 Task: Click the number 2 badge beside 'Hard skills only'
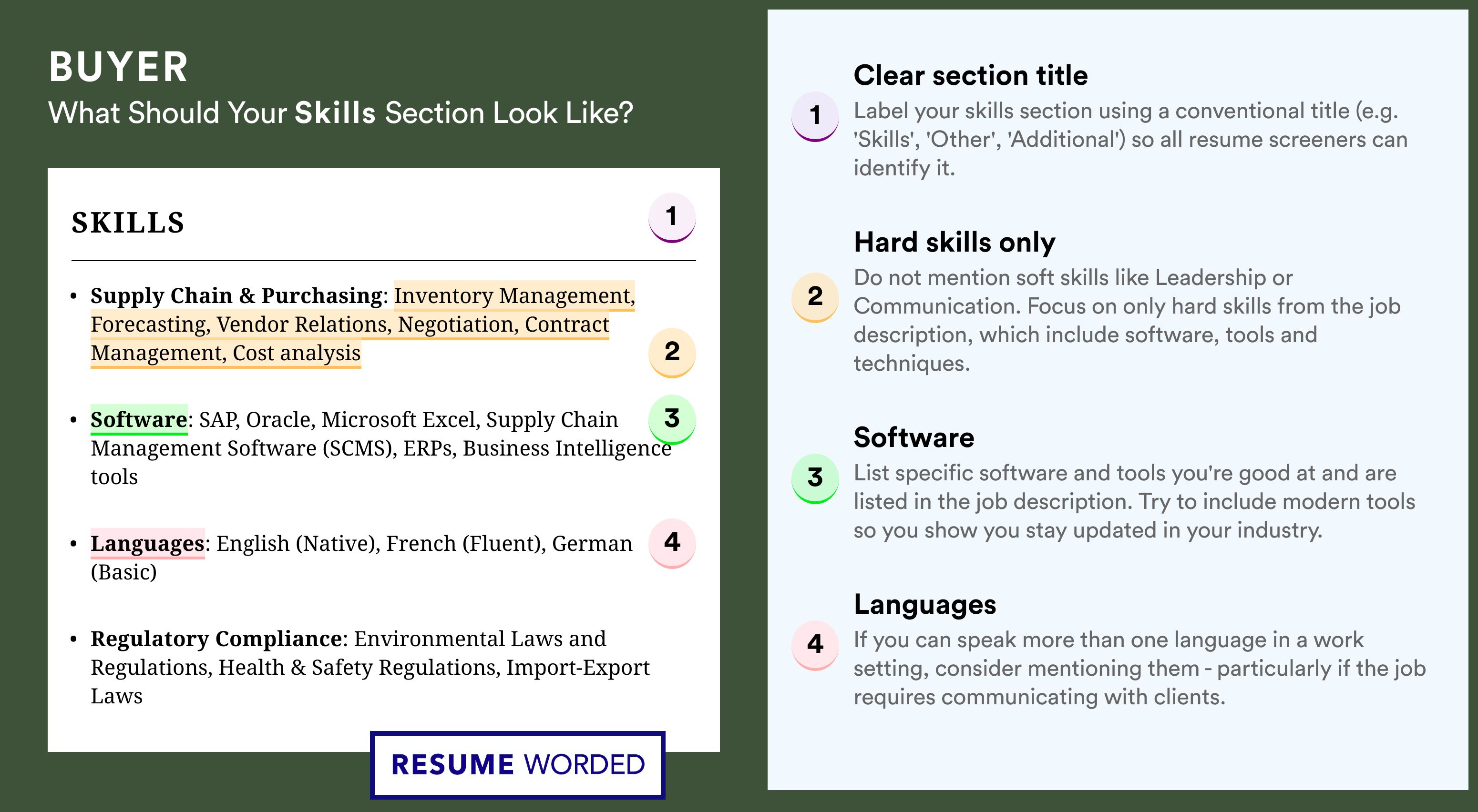click(x=815, y=296)
